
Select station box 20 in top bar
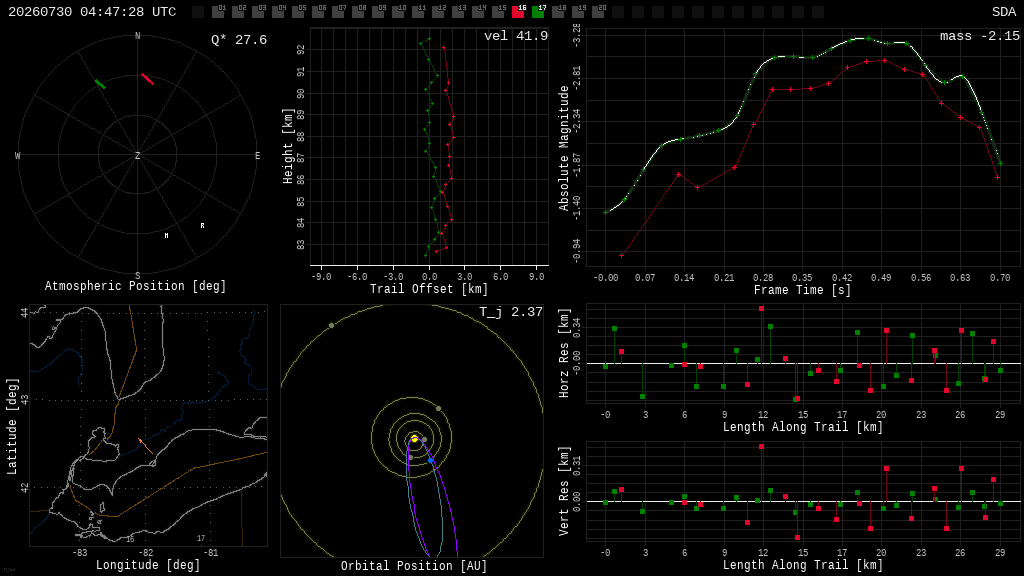pyautogui.click(x=598, y=12)
